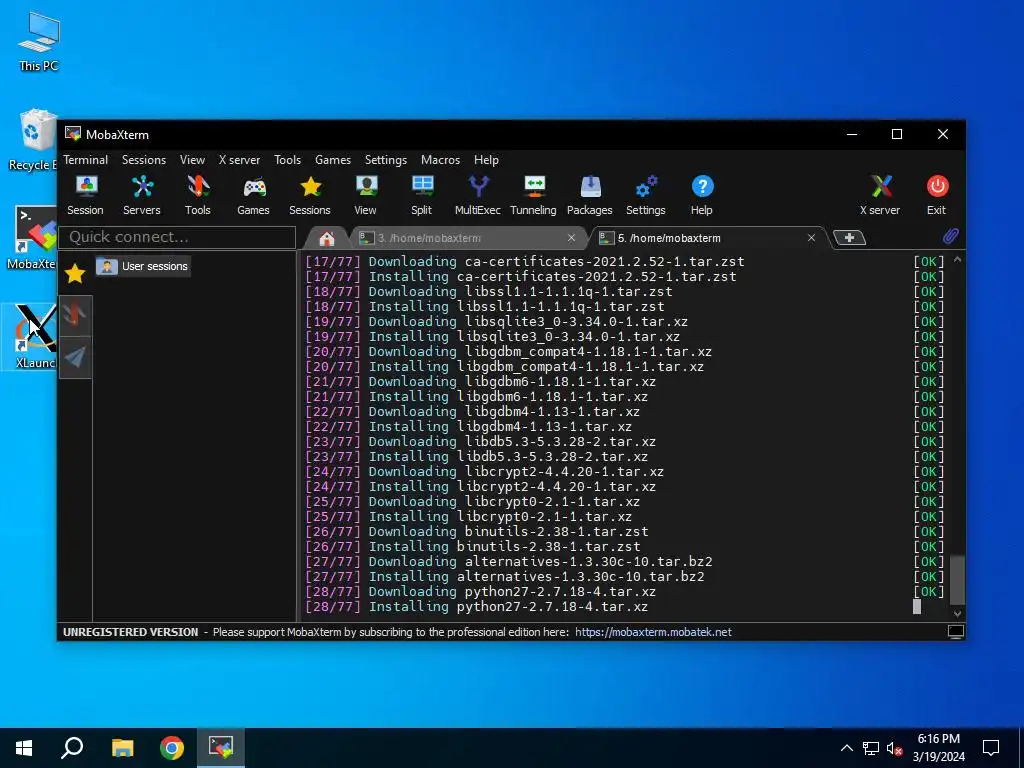Activate the MultiExec toolbar icon
The image size is (1024, 768).
pos(477,195)
